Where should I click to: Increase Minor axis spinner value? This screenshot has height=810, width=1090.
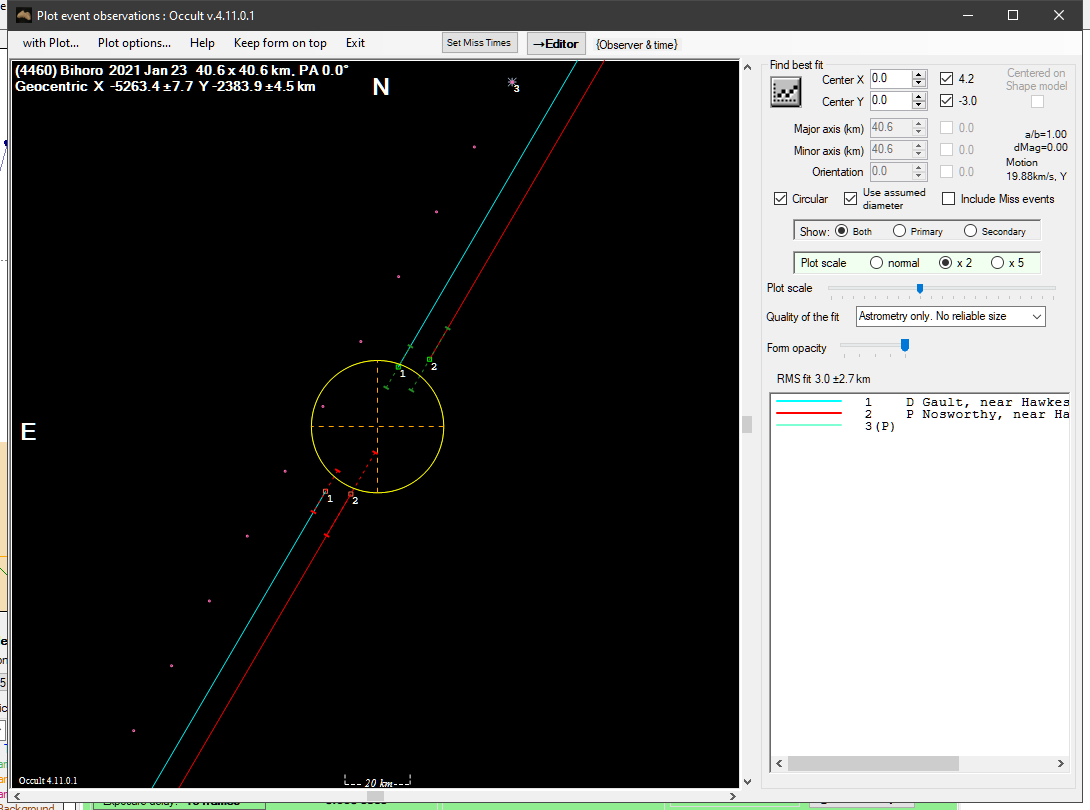919,145
